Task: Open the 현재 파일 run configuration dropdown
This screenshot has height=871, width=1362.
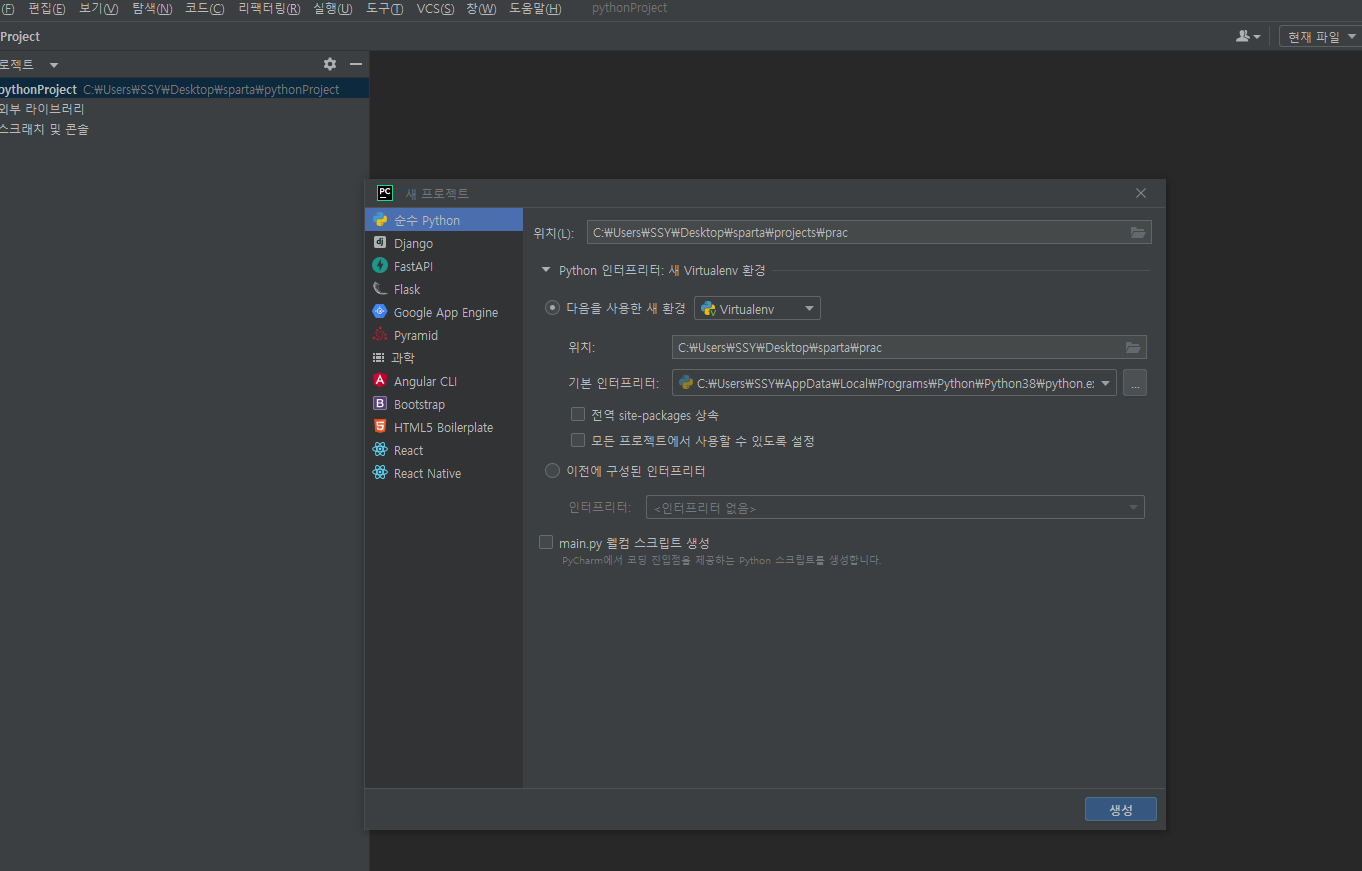Action: 1320,37
